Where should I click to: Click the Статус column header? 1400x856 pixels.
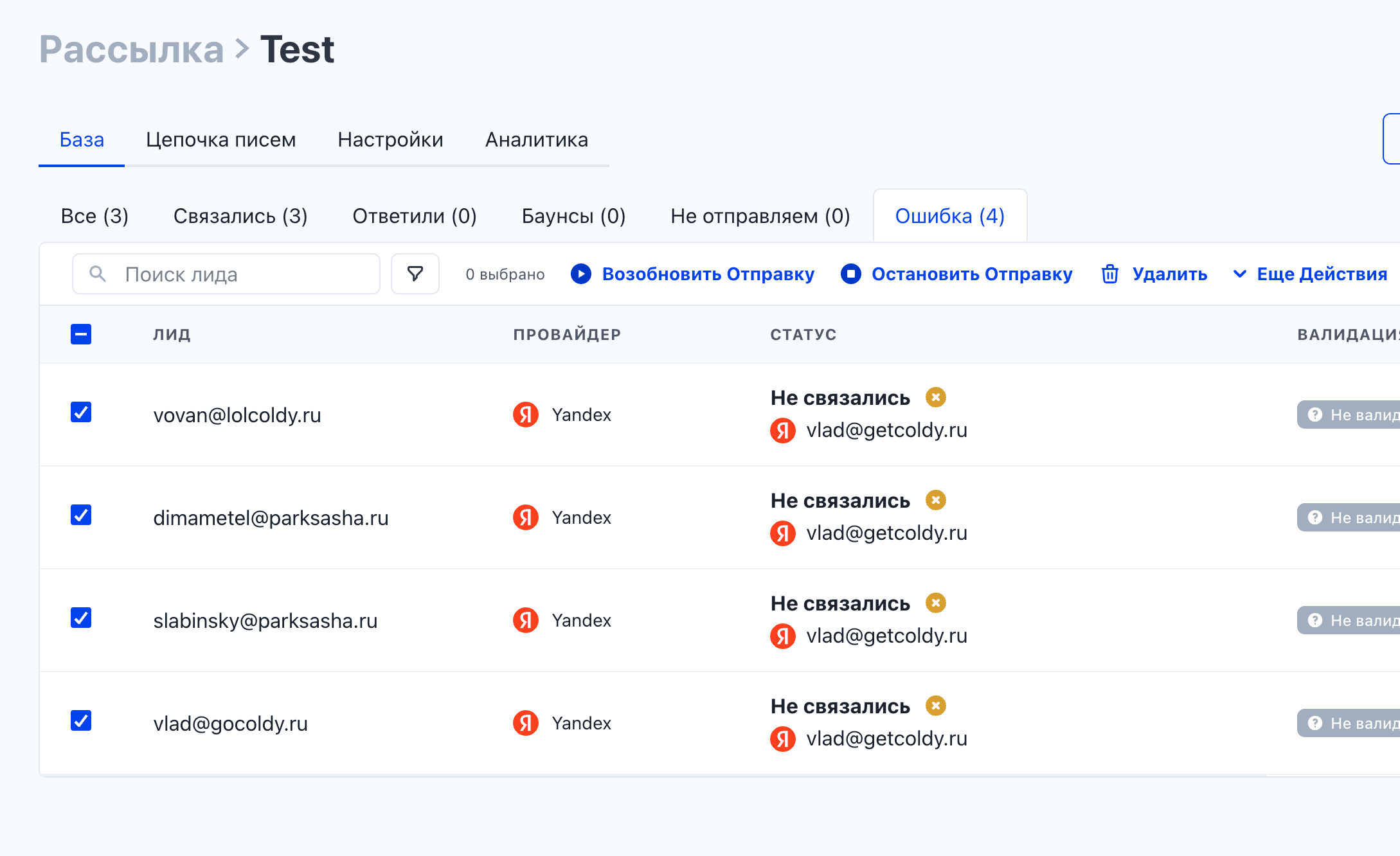tap(803, 335)
